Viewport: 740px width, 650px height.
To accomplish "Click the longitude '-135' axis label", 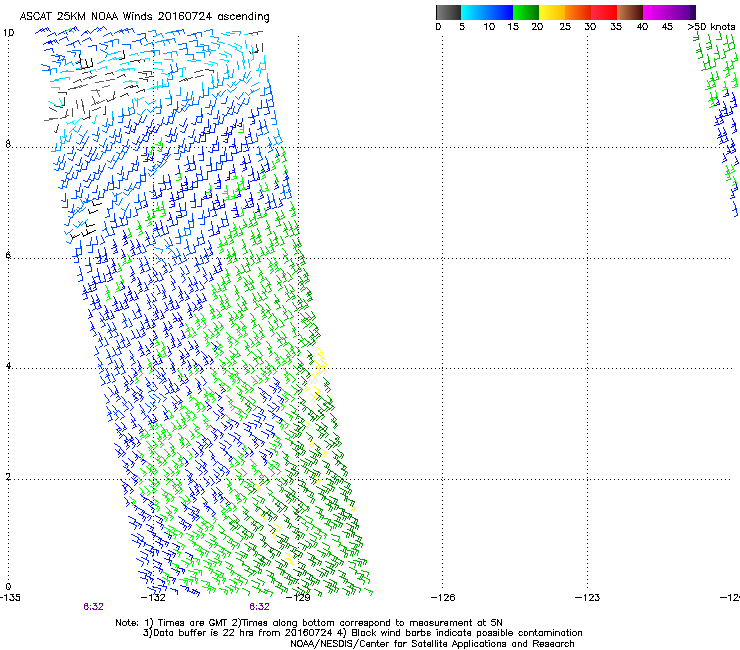I will [10, 598].
